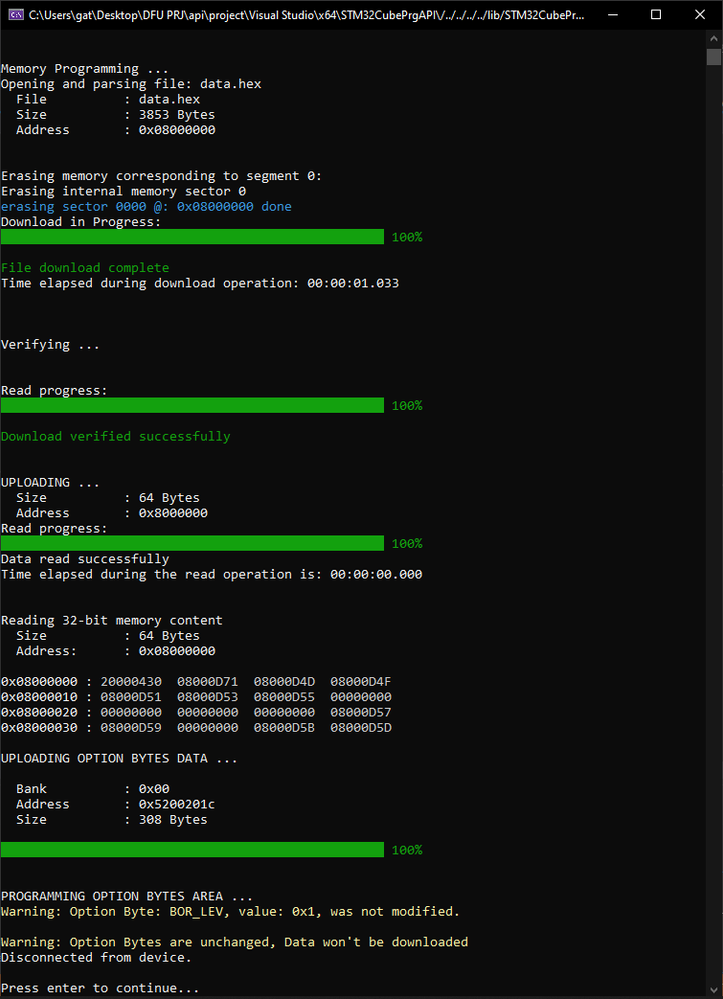Viewport: 723px width, 999px height.
Task: Click the blue 'erasing sector 0000' line
Action: tap(146, 206)
